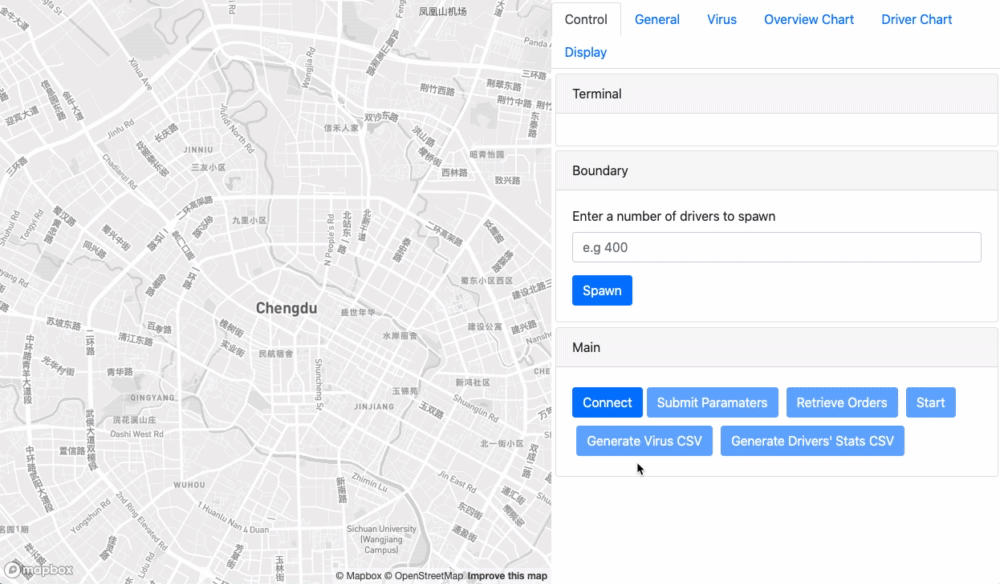Click the Jin East Rd label on map
This screenshot has width=1000, height=584.
457,481
